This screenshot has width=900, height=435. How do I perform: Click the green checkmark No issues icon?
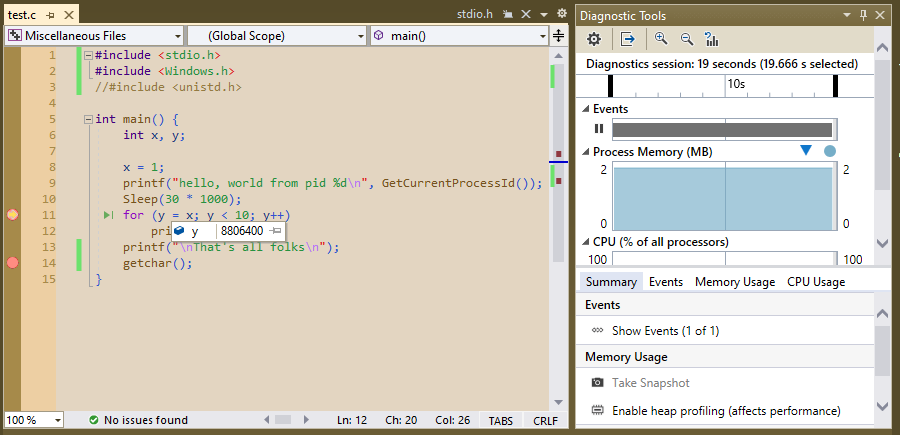pyautogui.click(x=94, y=420)
